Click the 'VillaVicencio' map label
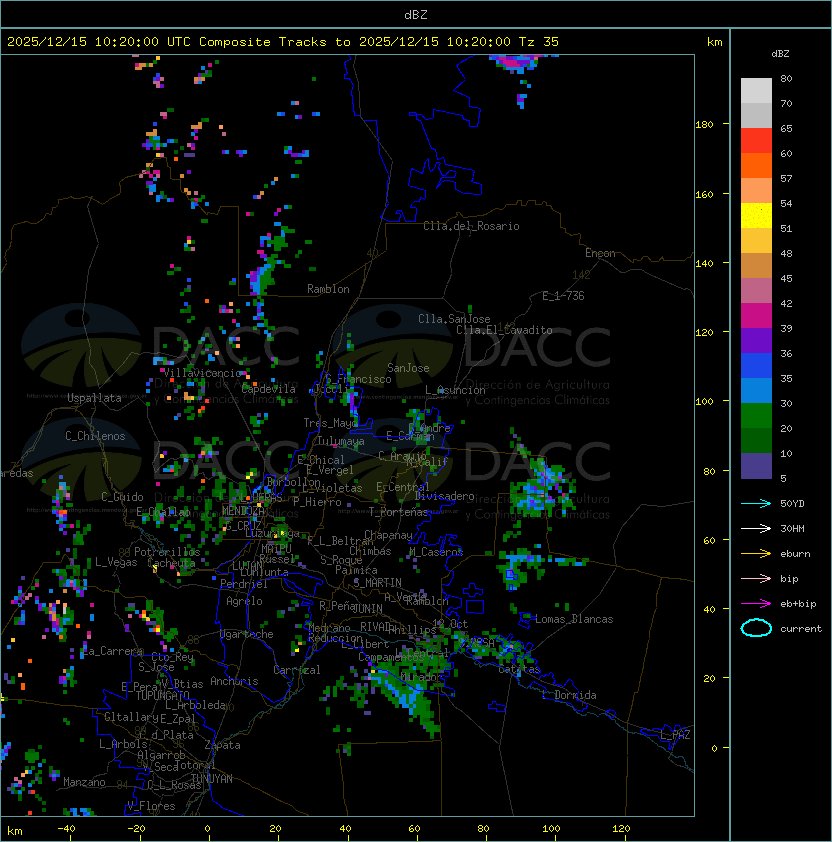 point(202,373)
